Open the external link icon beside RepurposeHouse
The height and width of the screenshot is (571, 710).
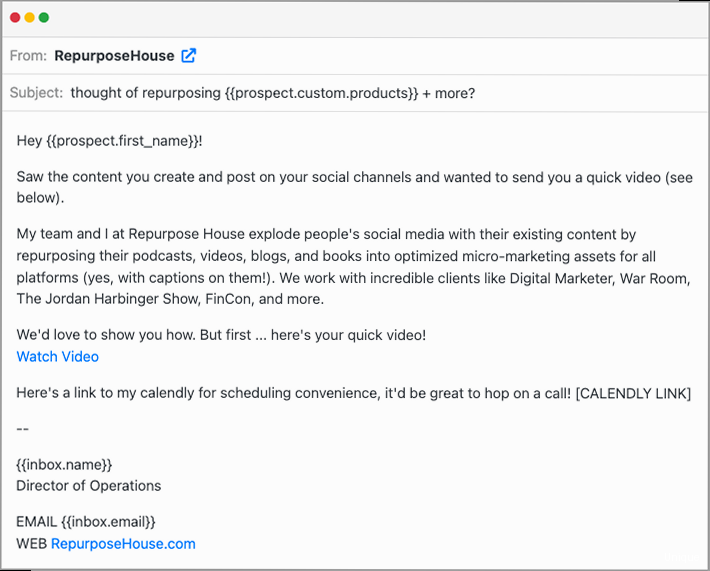tap(189, 56)
